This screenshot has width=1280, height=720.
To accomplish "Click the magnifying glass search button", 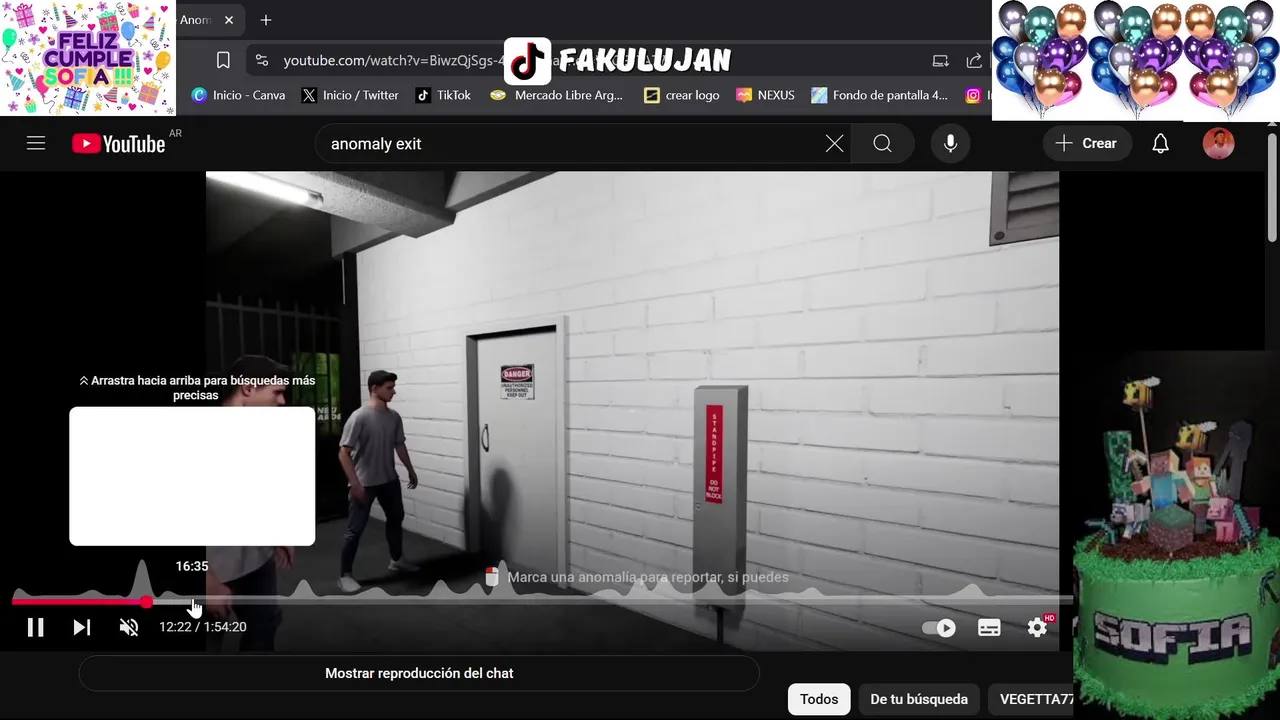I will coord(882,144).
